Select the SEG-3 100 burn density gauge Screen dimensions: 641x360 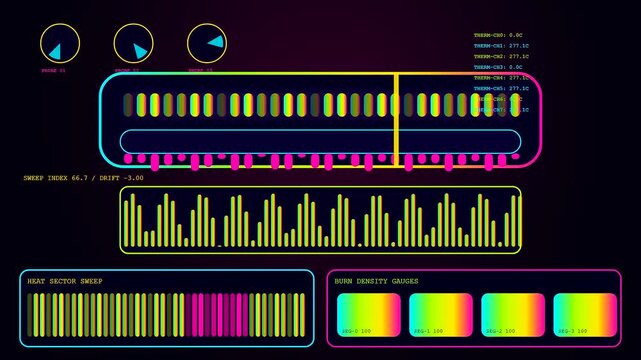(x=585, y=315)
